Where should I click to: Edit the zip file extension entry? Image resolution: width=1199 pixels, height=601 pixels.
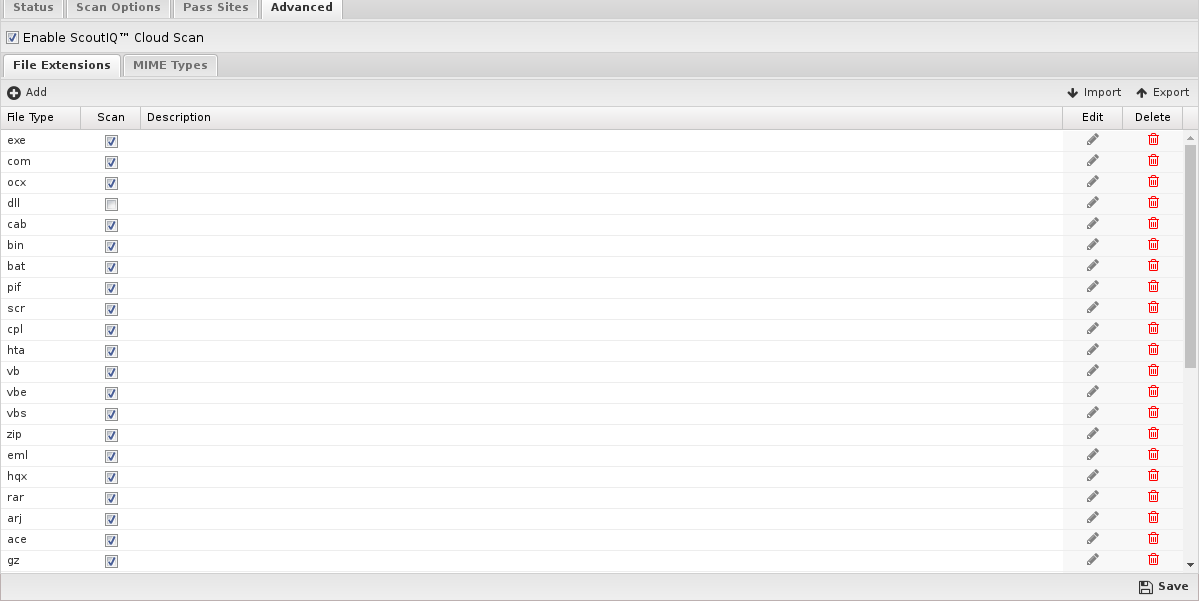pos(1093,434)
